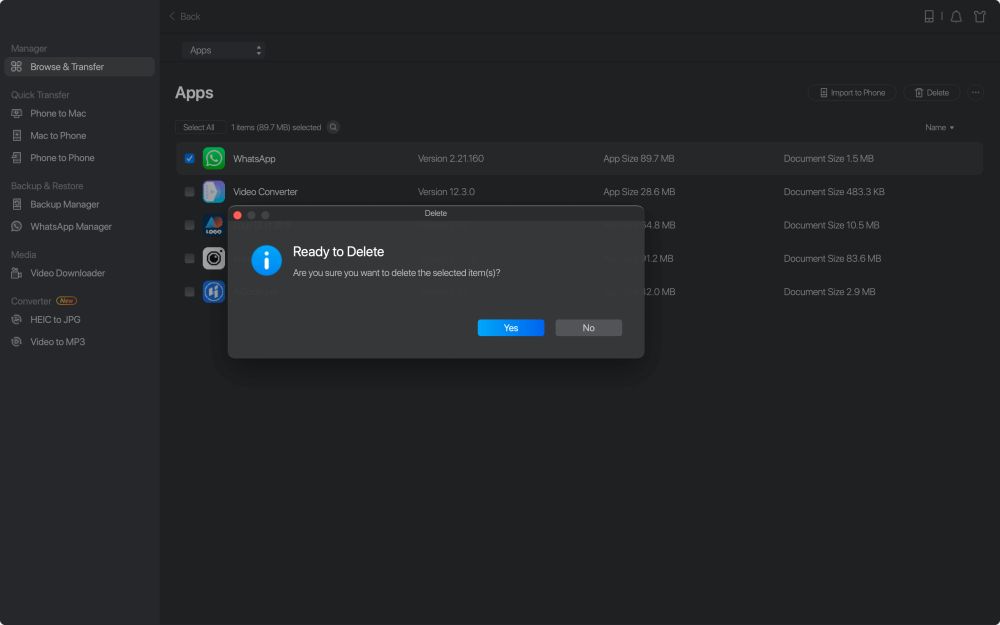Open the notifications bell icon

[956, 17]
